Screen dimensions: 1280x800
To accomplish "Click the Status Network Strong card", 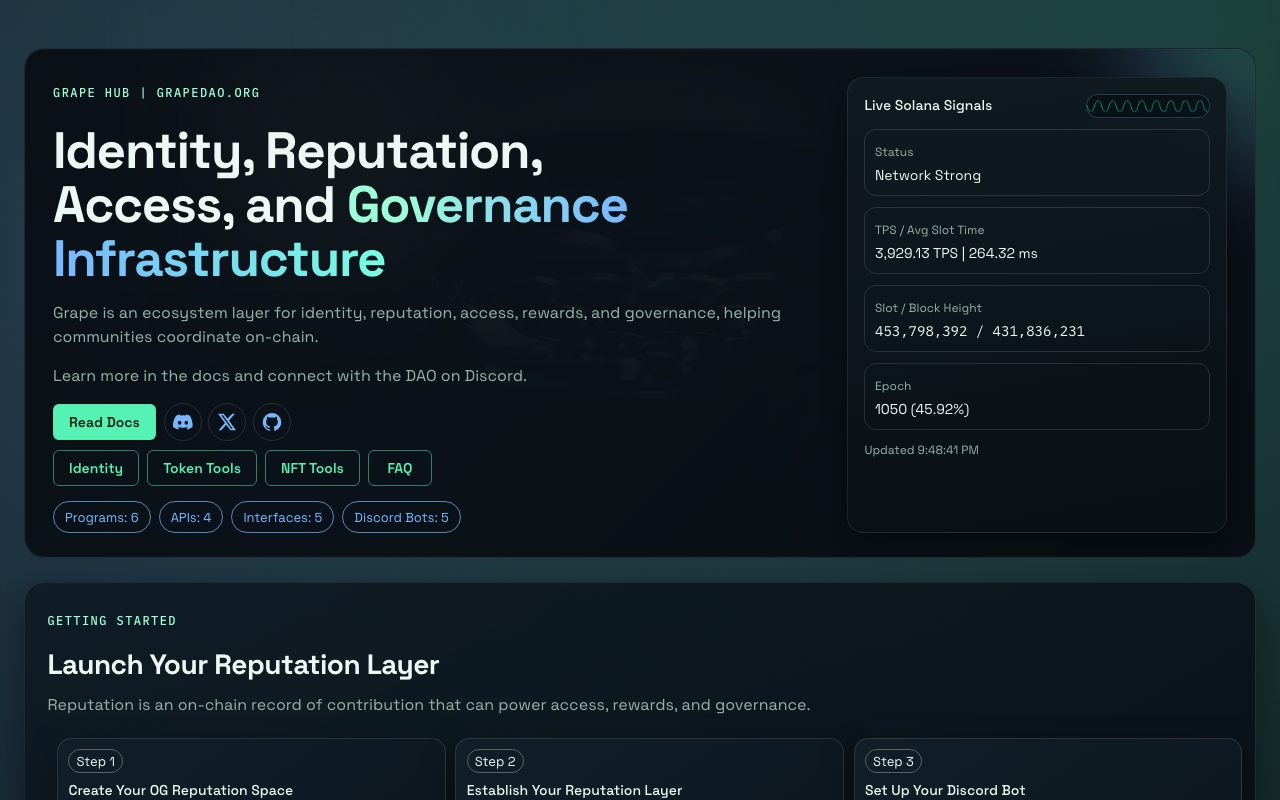I will [1037, 163].
